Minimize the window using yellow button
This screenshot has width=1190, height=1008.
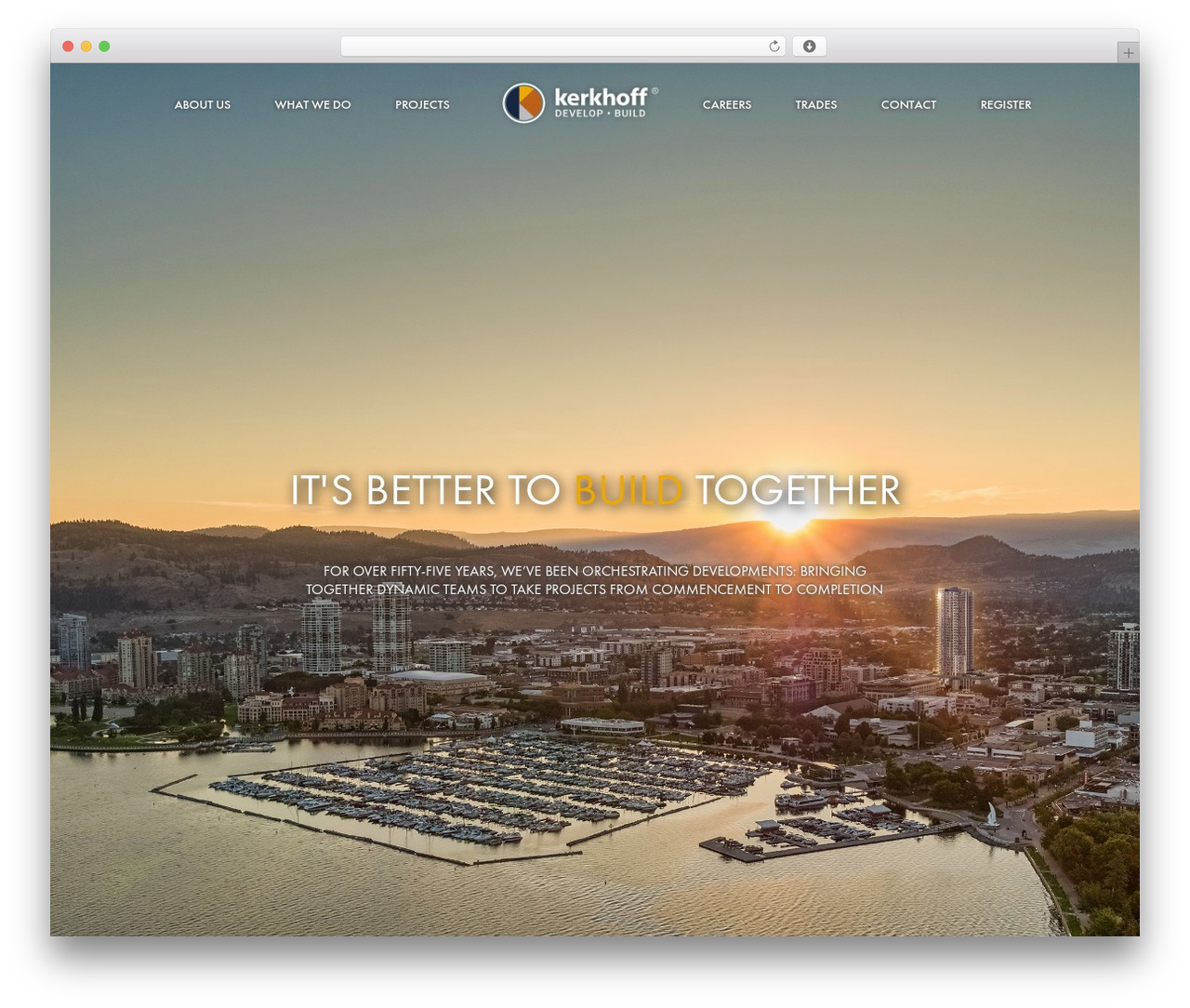(86, 46)
